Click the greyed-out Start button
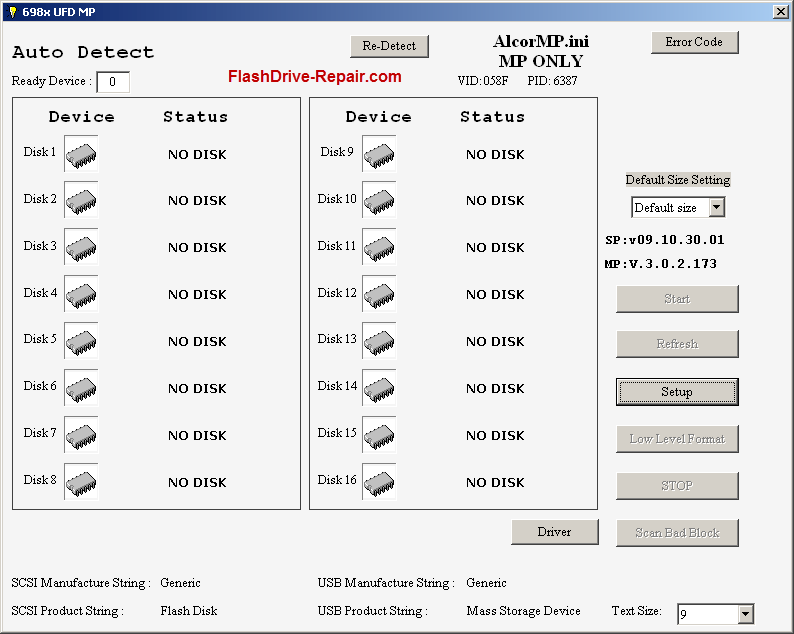794x634 pixels. (677, 299)
